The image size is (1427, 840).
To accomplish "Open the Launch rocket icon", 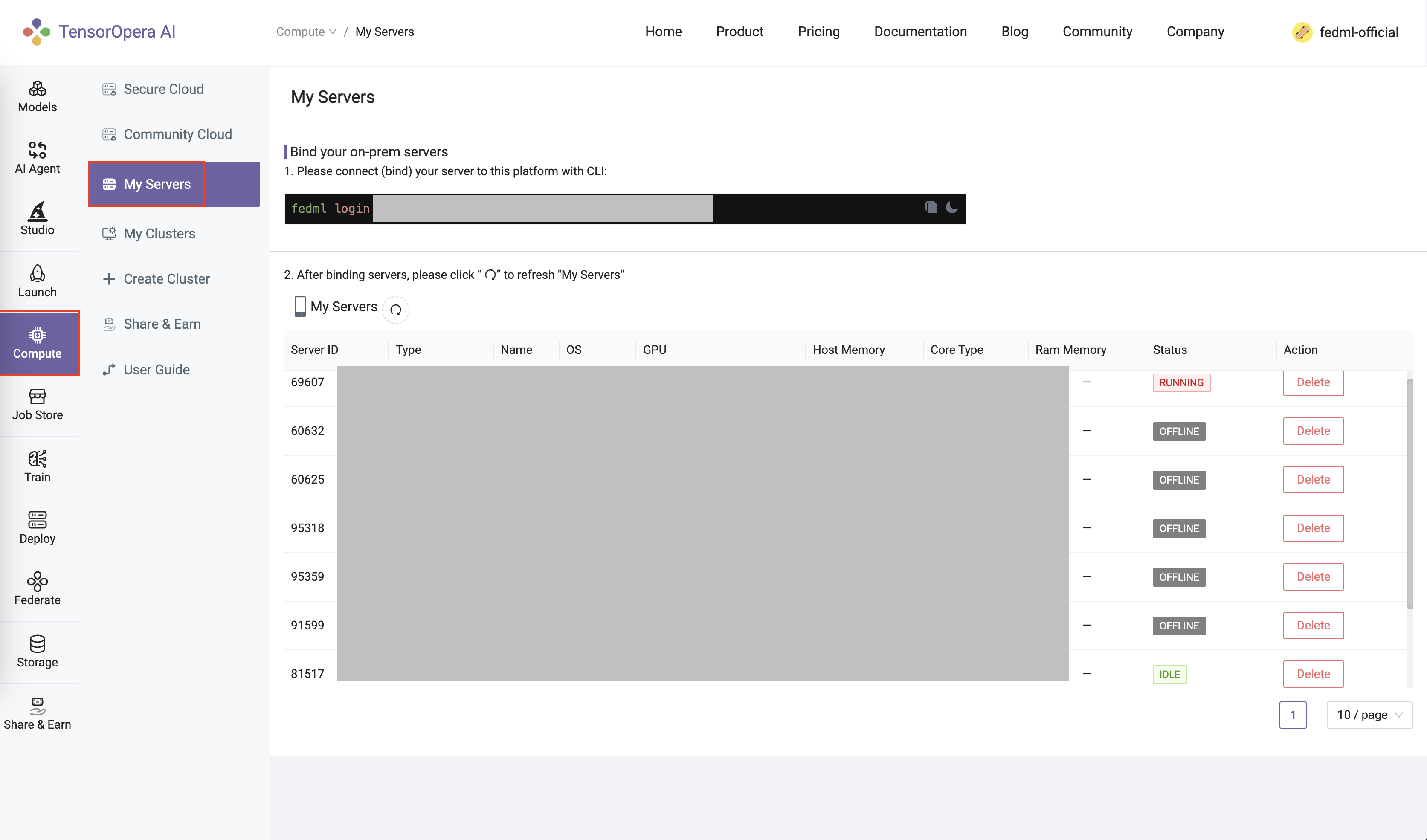I will tap(38, 273).
